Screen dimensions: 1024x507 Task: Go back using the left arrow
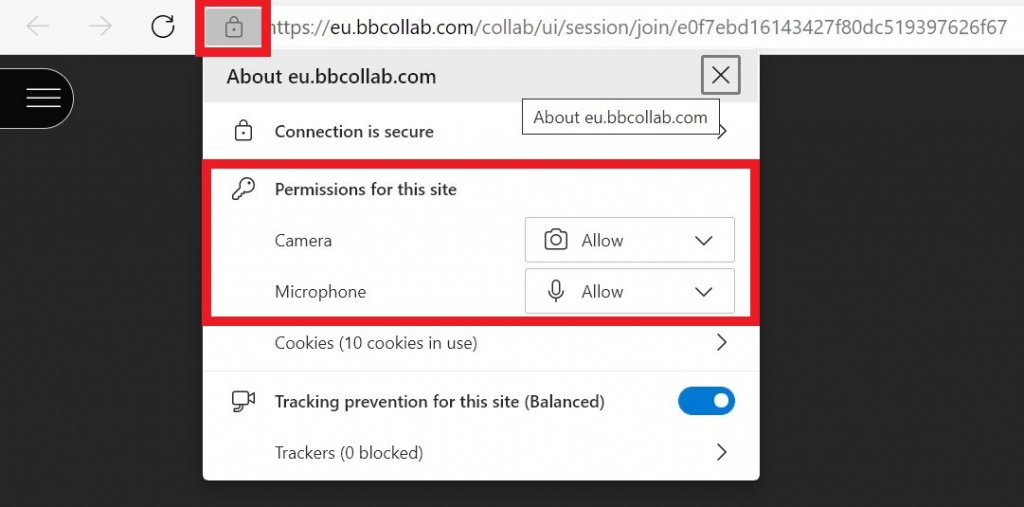(x=38, y=27)
